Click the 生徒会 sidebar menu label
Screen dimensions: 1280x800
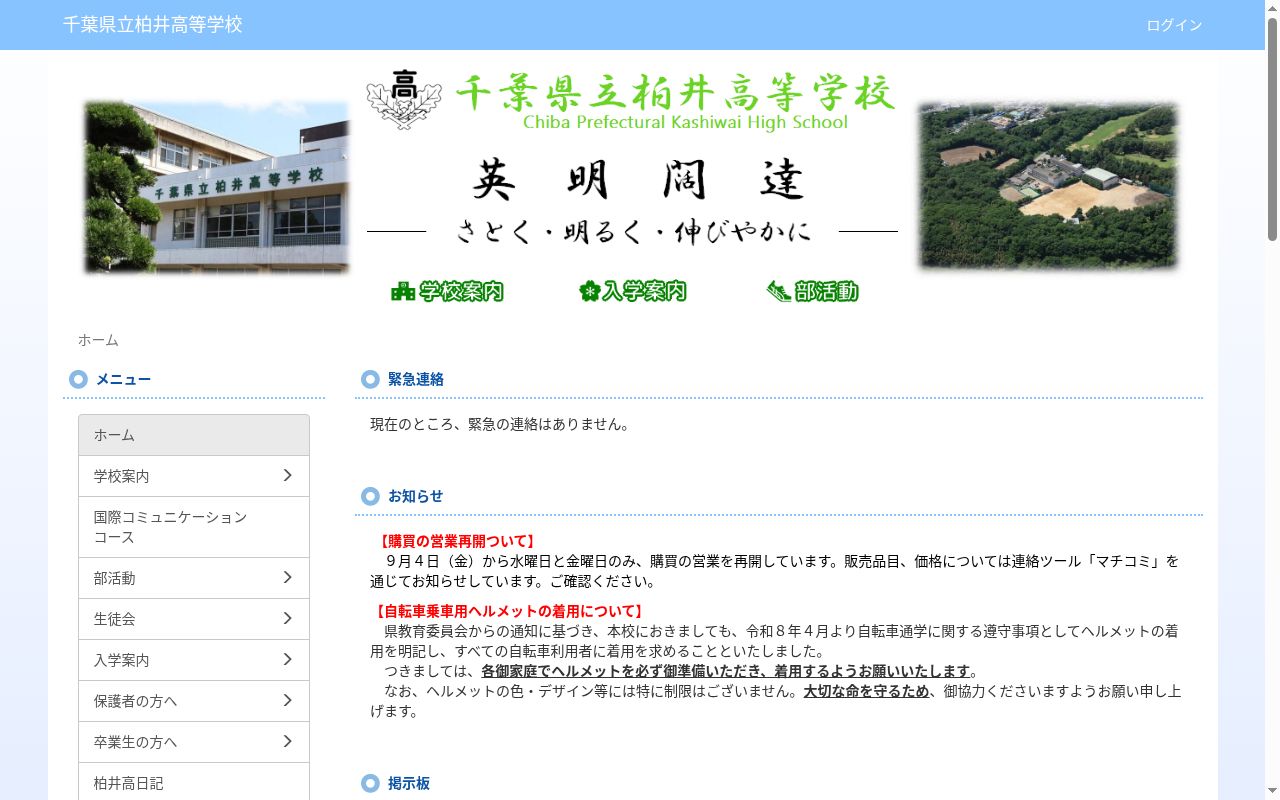click(x=115, y=619)
